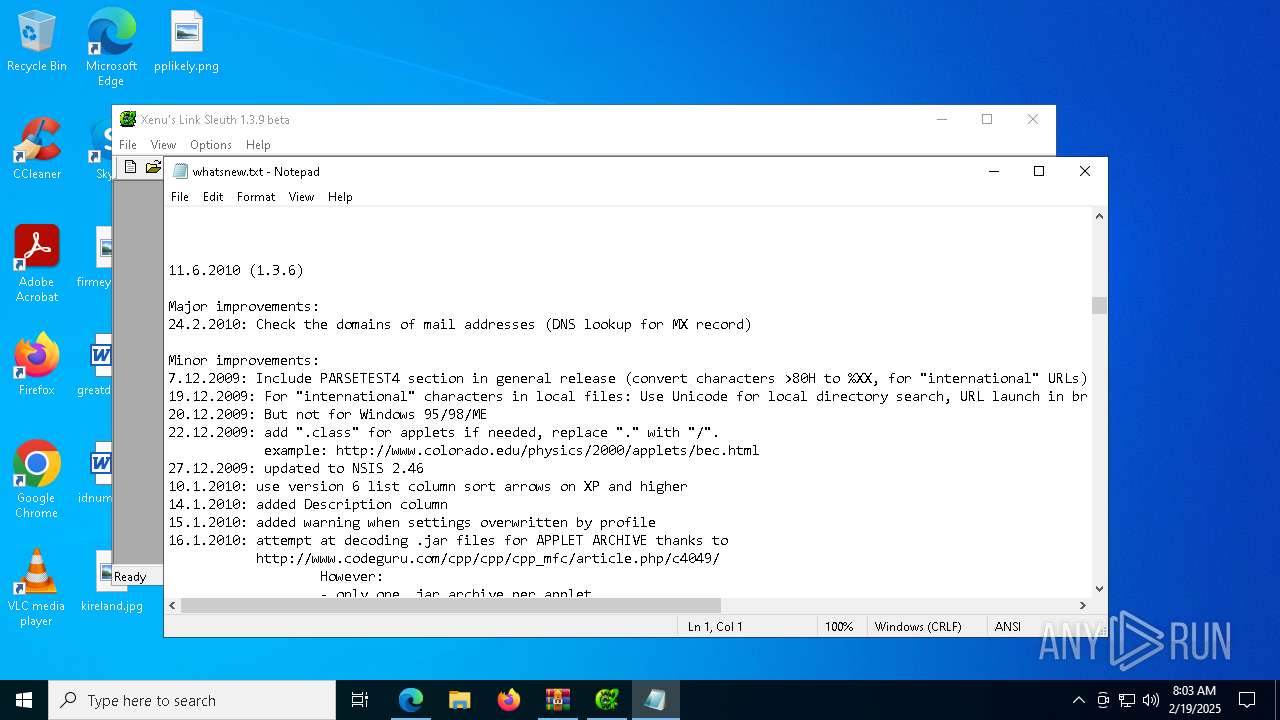Screen dimensions: 1280x720
Task: Open network status in system tray
Action: 1127,700
